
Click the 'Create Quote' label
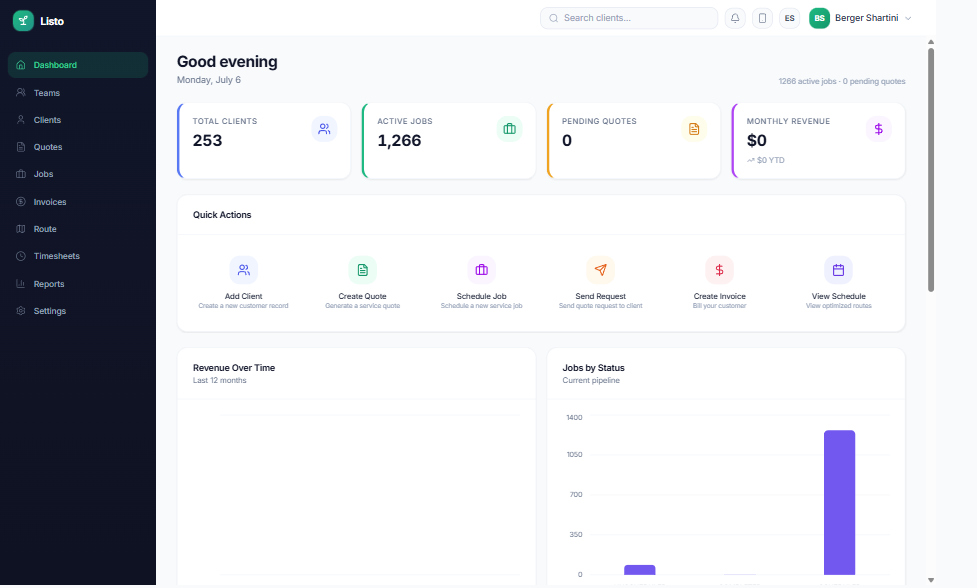(x=363, y=296)
